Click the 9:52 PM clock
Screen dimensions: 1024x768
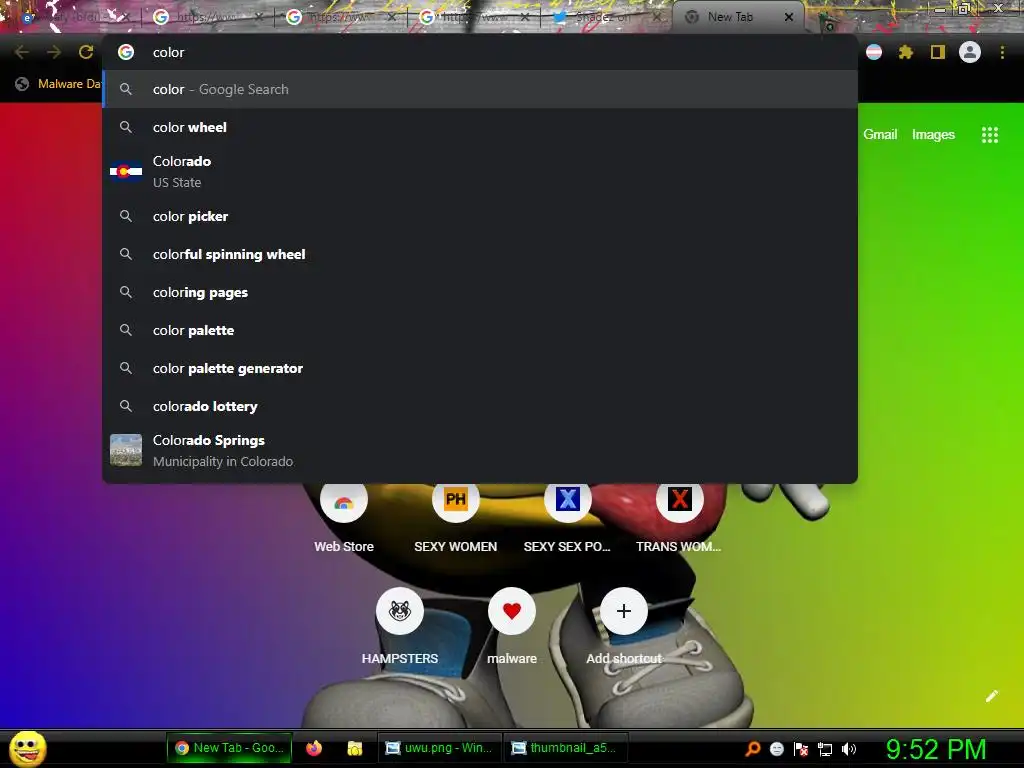(x=936, y=749)
